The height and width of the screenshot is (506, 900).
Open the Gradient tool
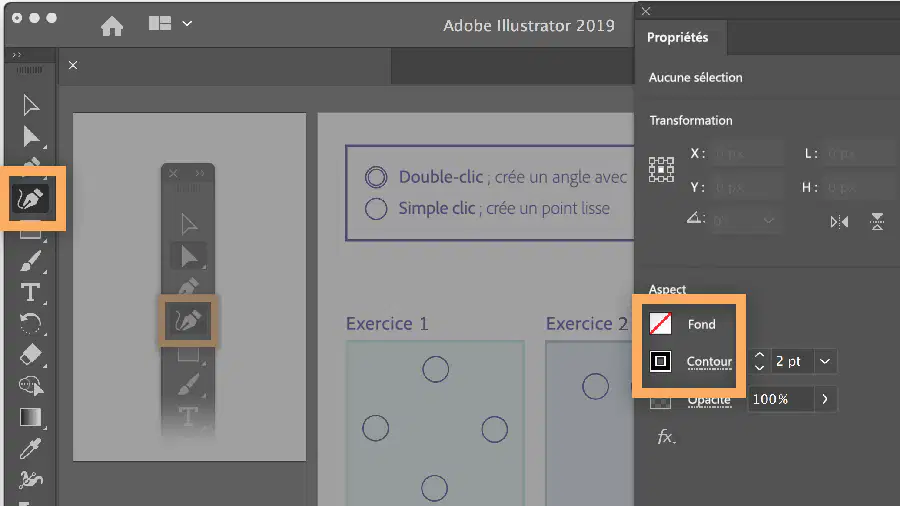[30, 417]
